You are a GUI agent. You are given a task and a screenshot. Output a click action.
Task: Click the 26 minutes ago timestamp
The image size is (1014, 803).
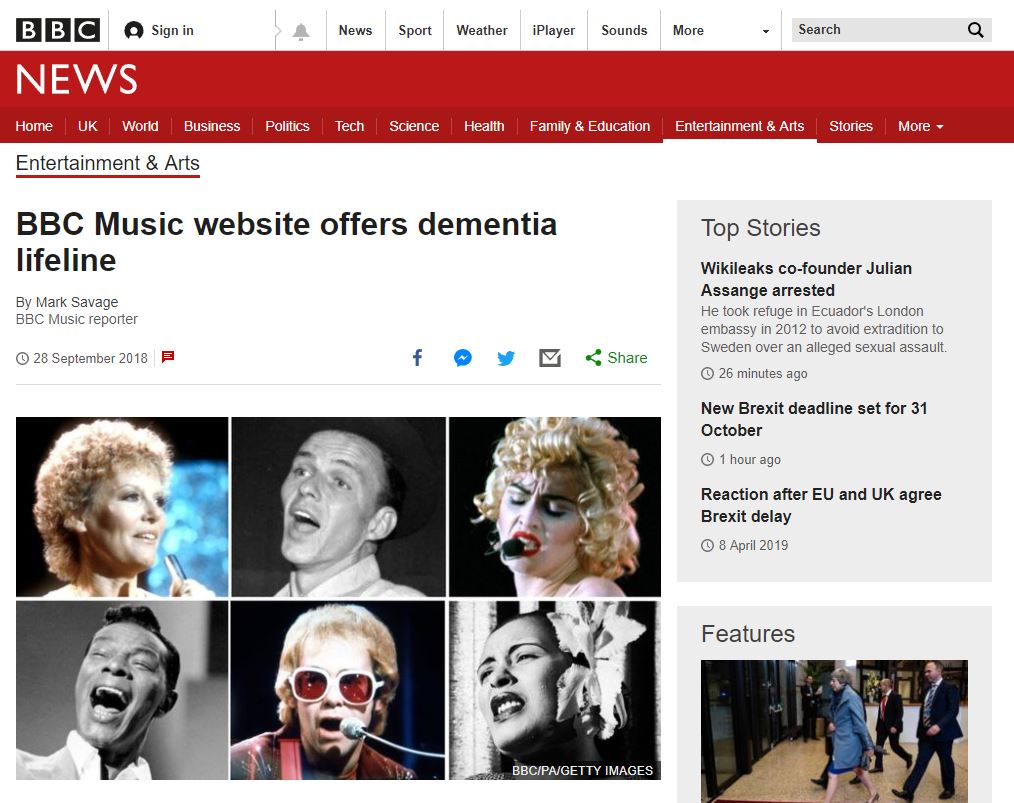pos(762,373)
